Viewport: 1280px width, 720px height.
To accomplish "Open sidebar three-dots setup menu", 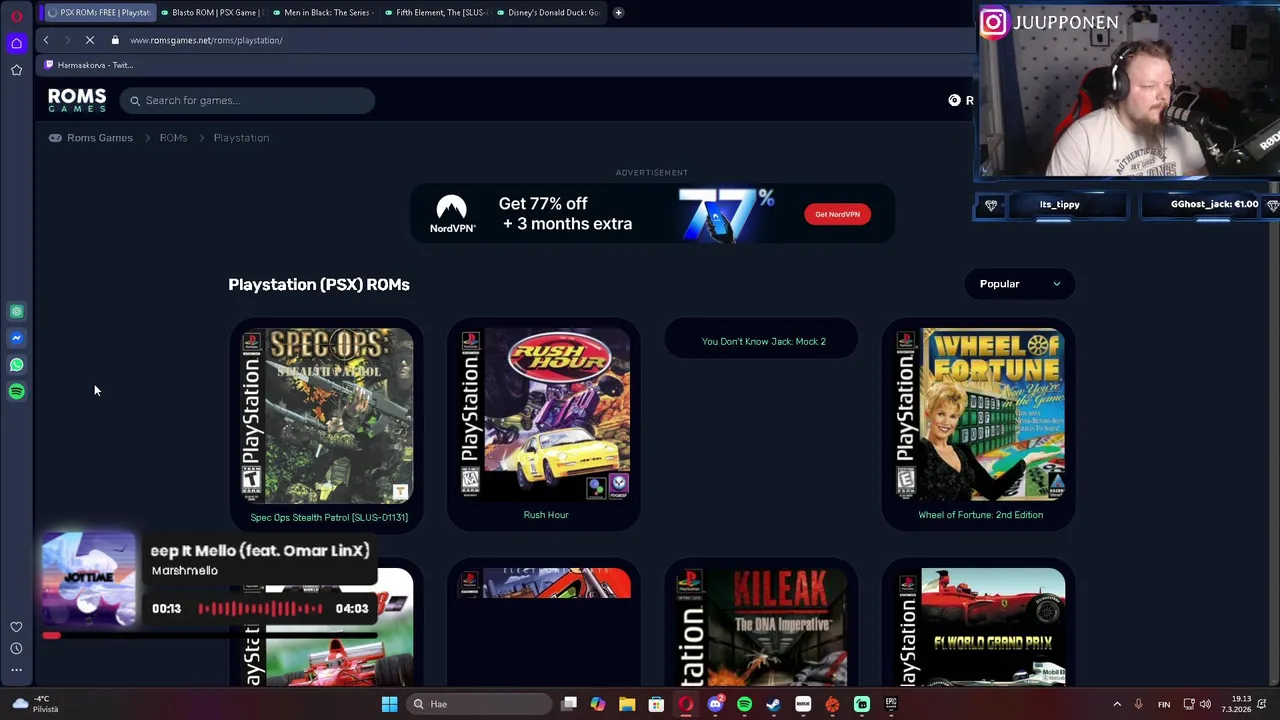I will (16, 669).
